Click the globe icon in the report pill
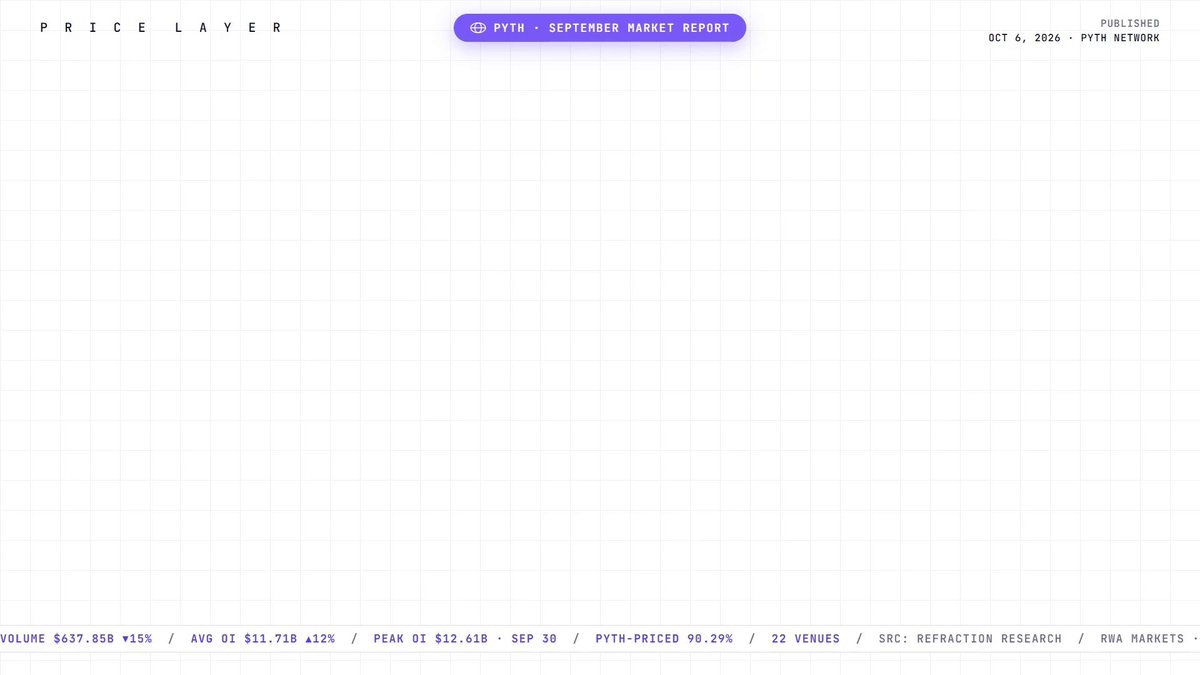The height and width of the screenshot is (675, 1200). pyautogui.click(x=478, y=28)
